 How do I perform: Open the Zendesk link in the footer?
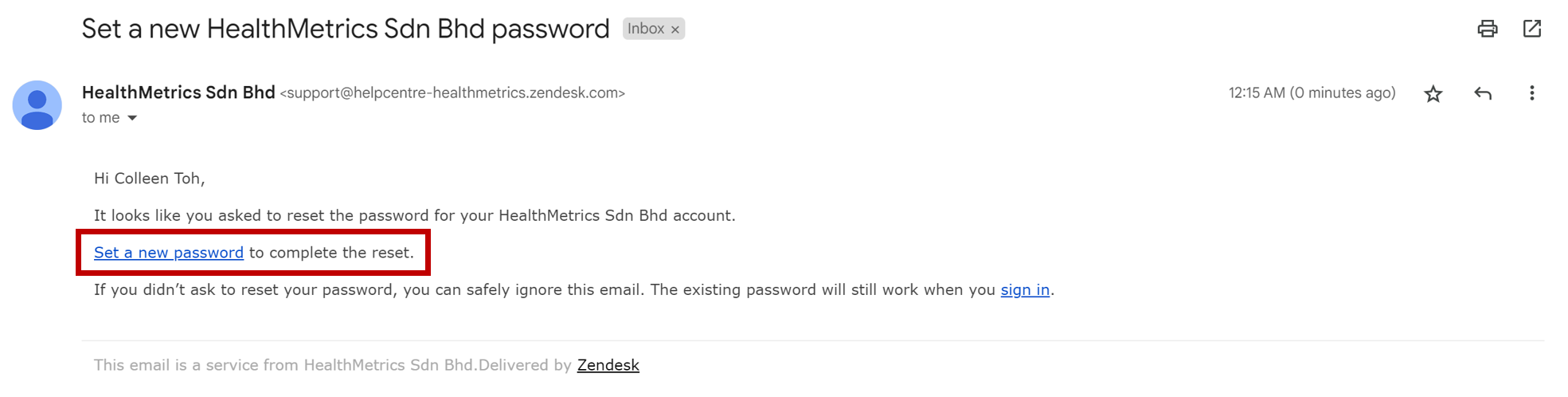608,365
